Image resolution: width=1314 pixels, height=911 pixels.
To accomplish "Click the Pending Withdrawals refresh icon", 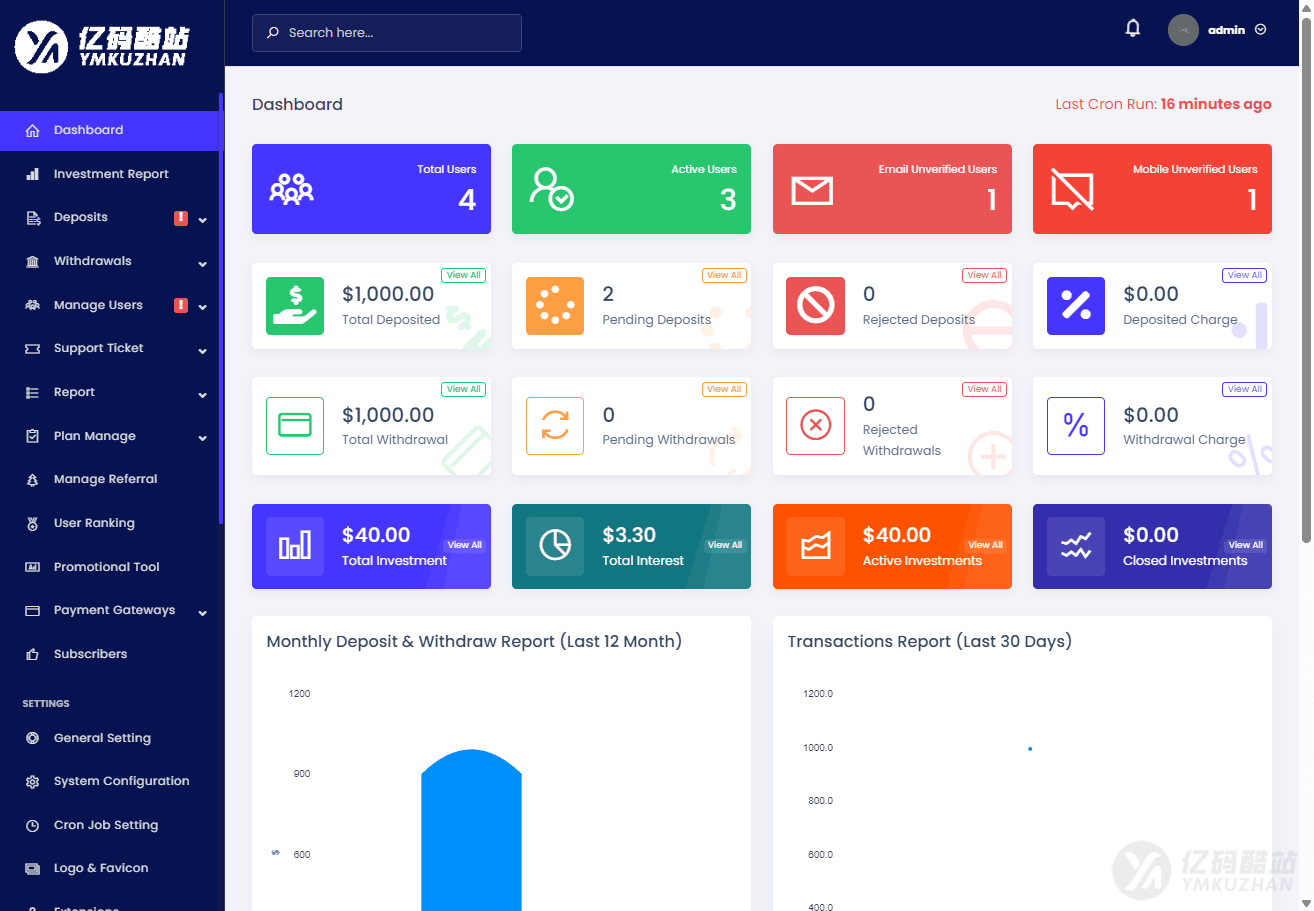I will coord(555,426).
